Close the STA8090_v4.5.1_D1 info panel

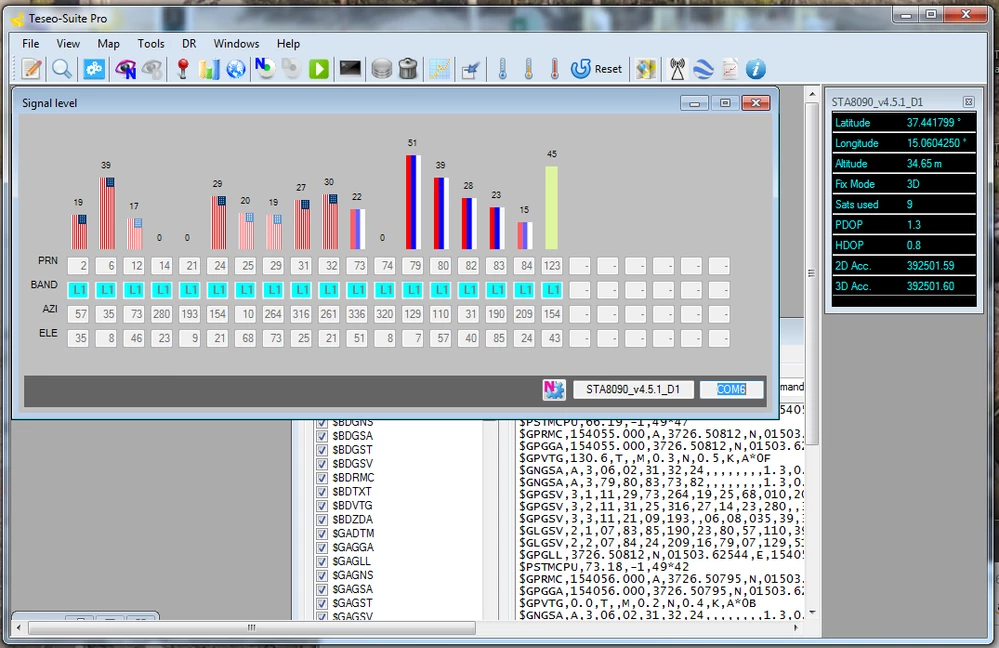[968, 102]
